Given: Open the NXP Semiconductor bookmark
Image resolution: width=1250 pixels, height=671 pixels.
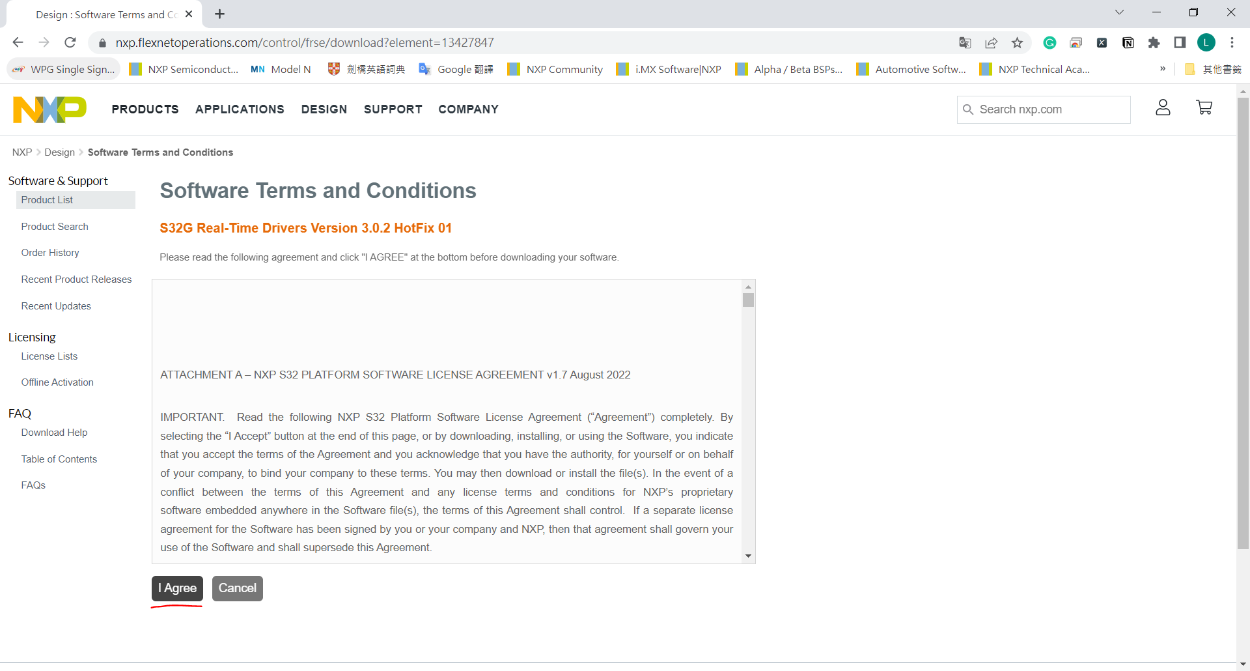Looking at the screenshot, I should click(x=184, y=69).
